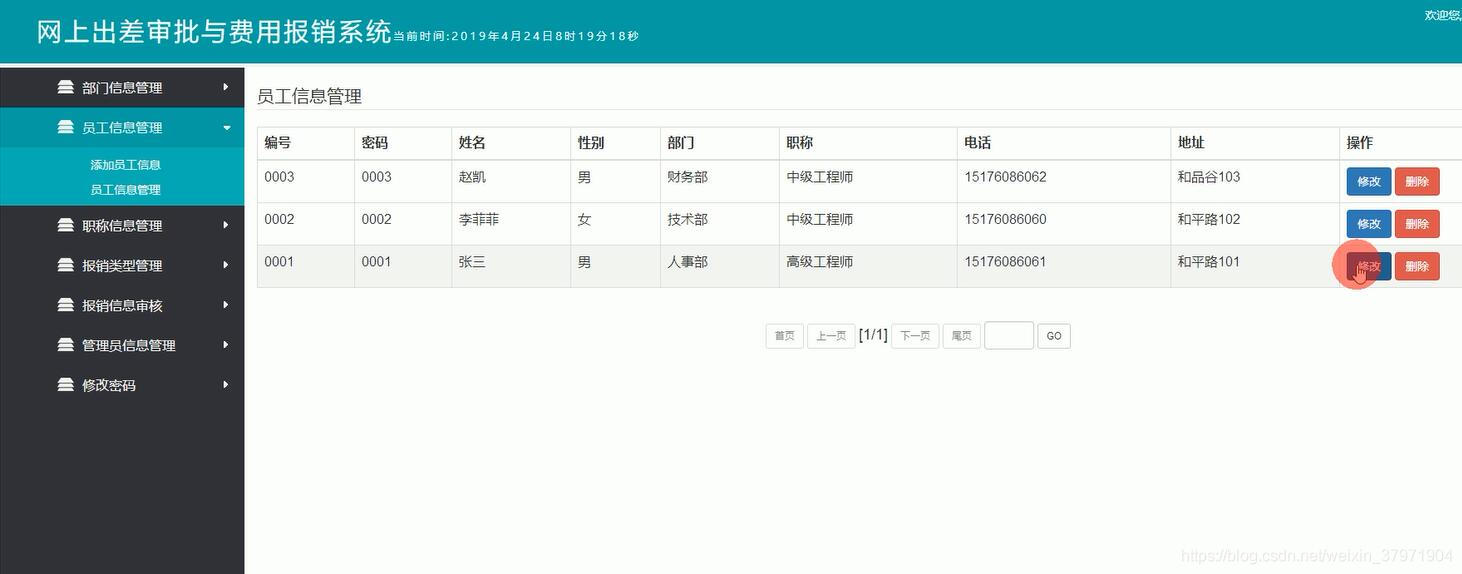Click 修改 for employee 李菲菲
Screen dimensions: 1462x574
[x=1369, y=224]
